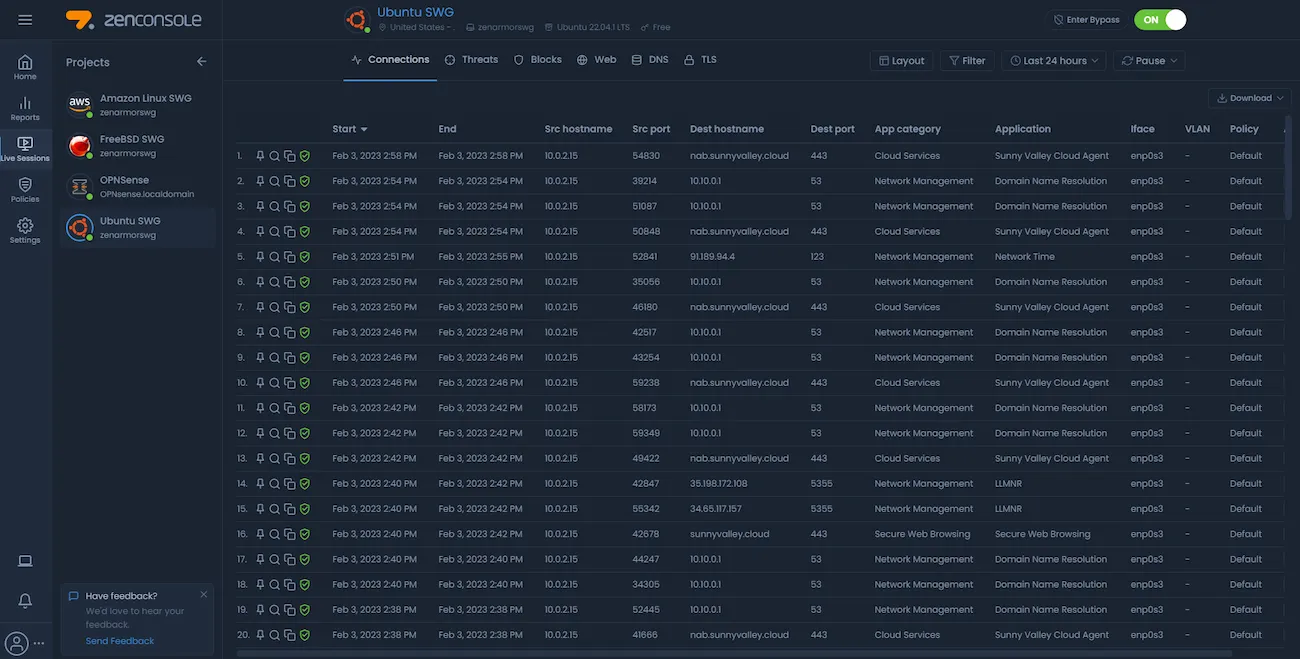Expand the Download options dropdown

(1250, 98)
